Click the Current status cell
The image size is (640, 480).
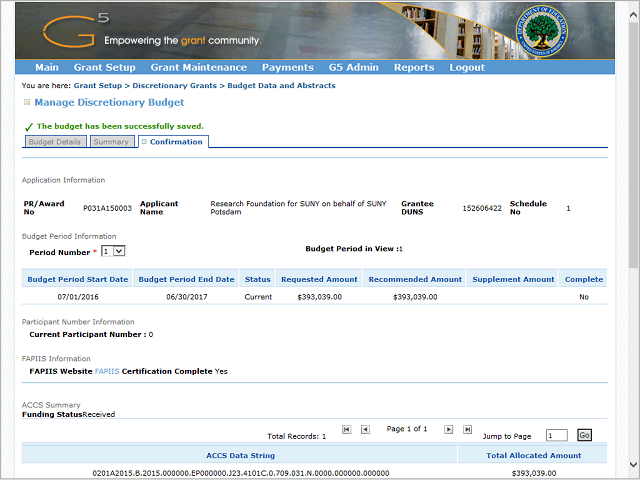tap(258, 297)
